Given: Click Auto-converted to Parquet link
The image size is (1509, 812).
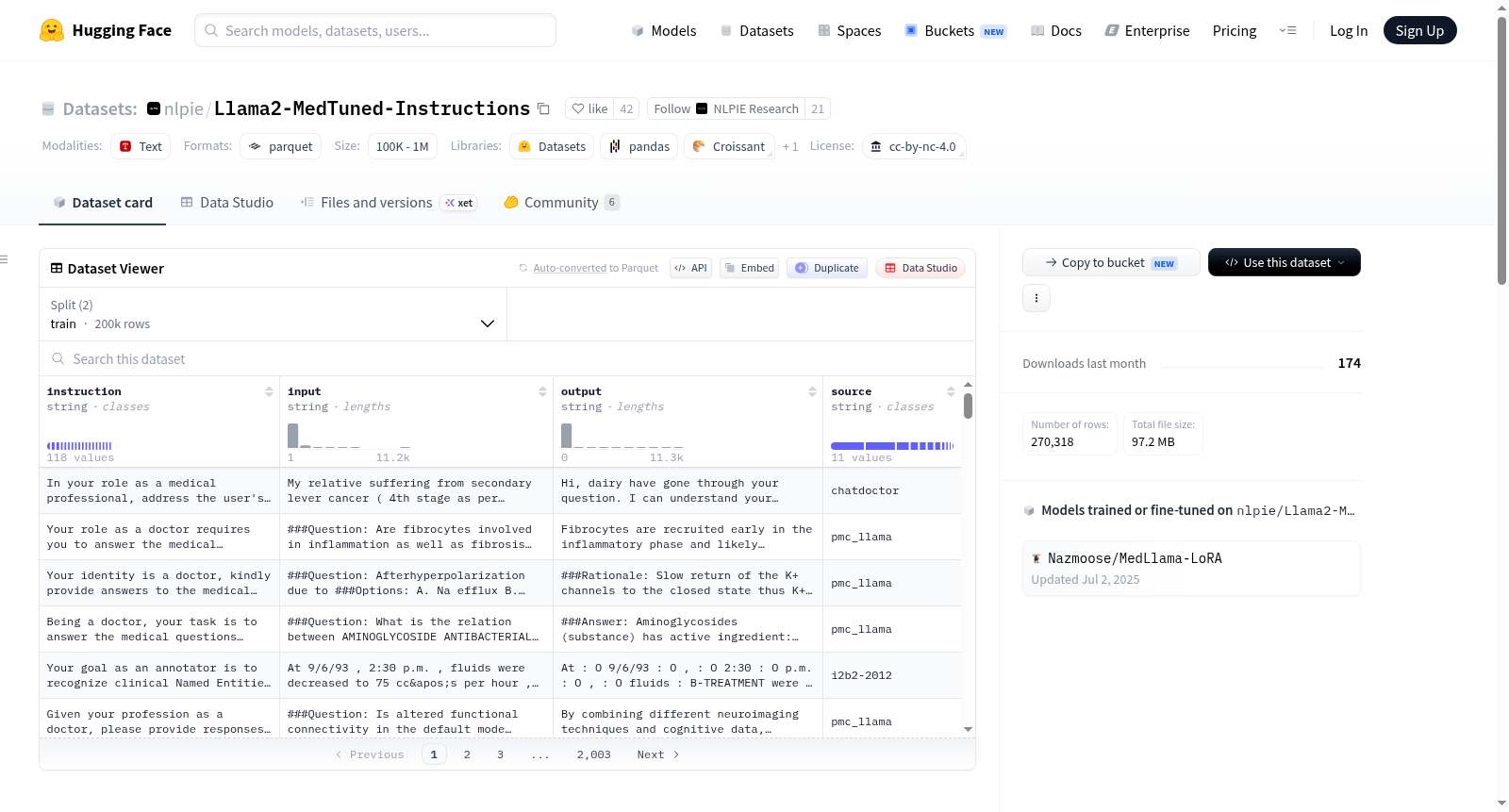Looking at the screenshot, I should click(595, 268).
